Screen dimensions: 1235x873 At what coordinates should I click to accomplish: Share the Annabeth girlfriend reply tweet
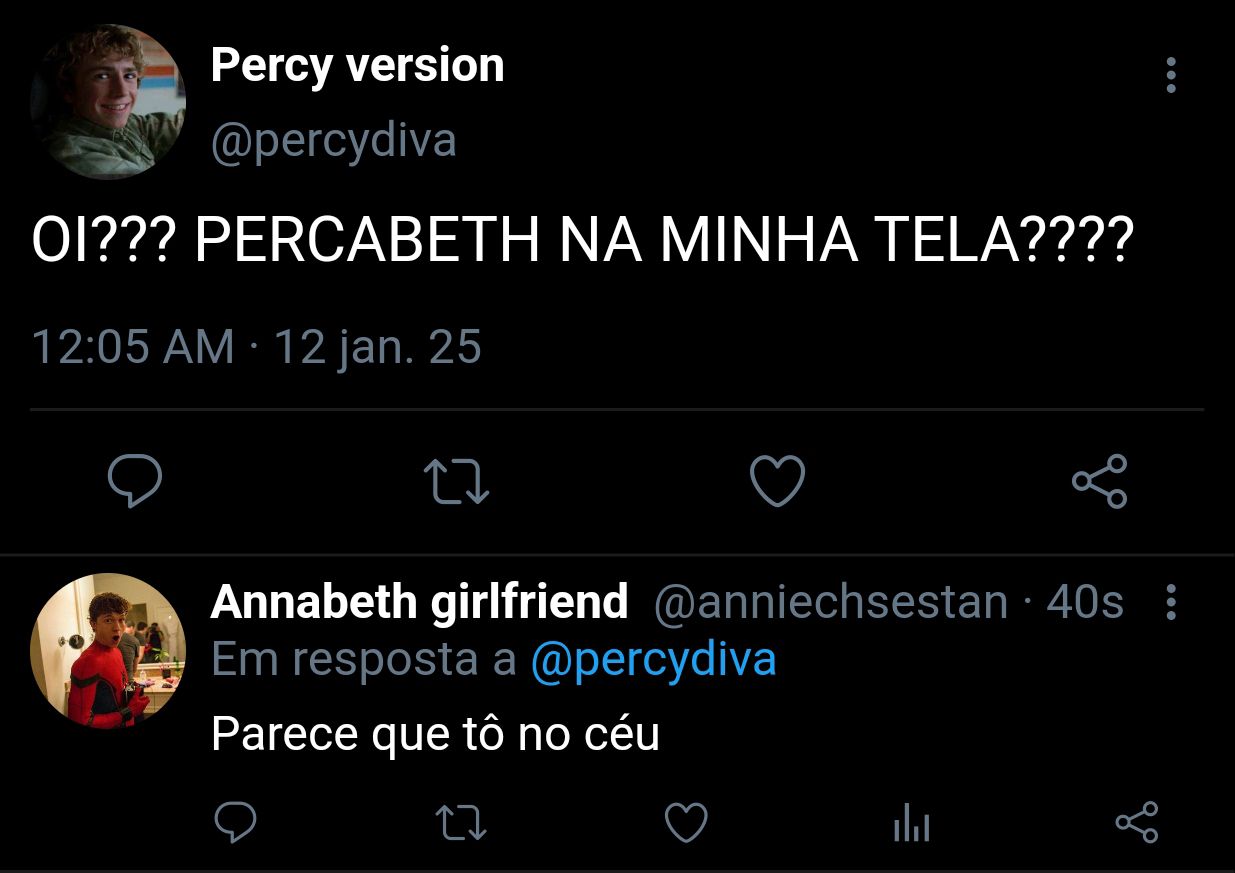click(1136, 822)
